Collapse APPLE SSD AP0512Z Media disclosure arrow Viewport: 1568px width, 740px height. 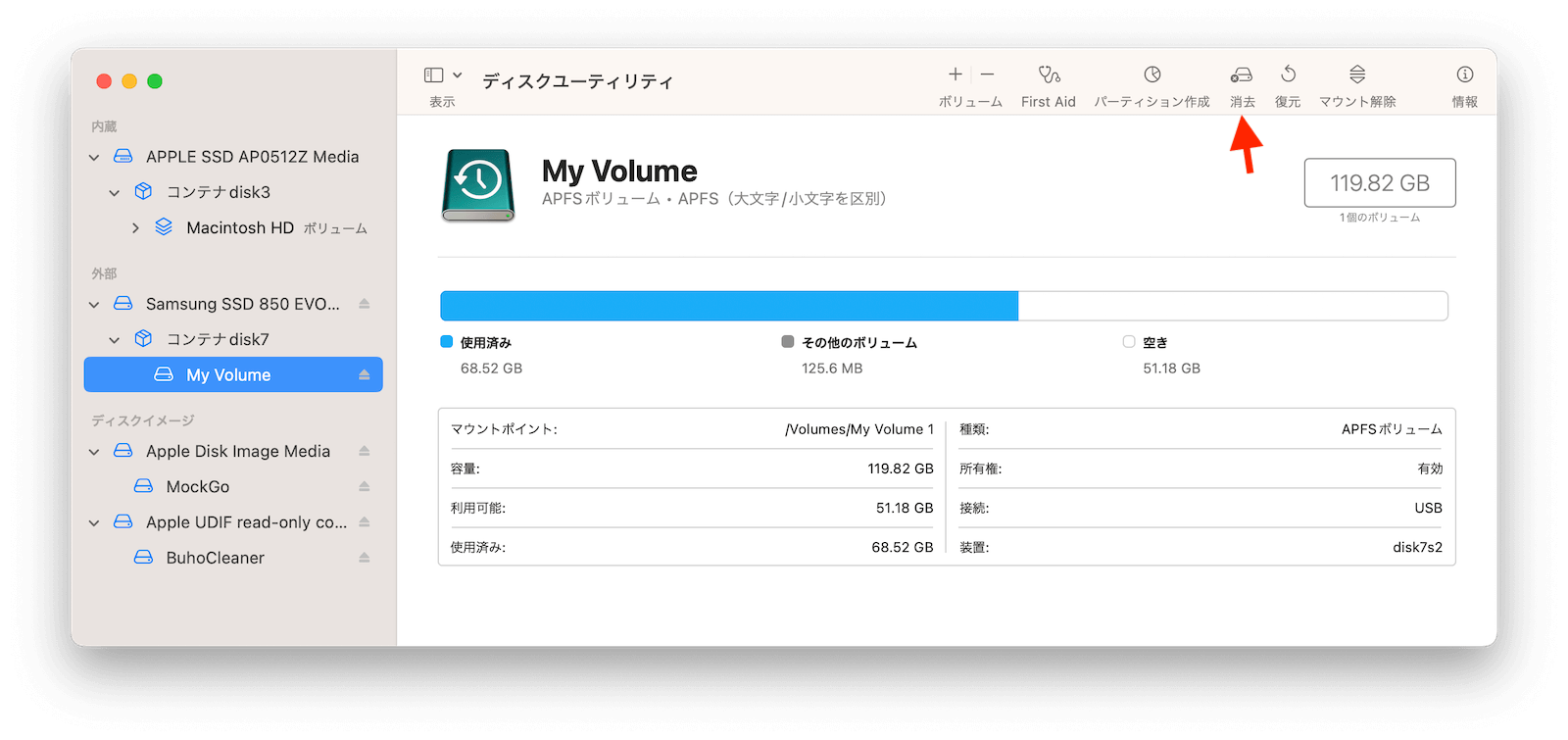pos(94,157)
